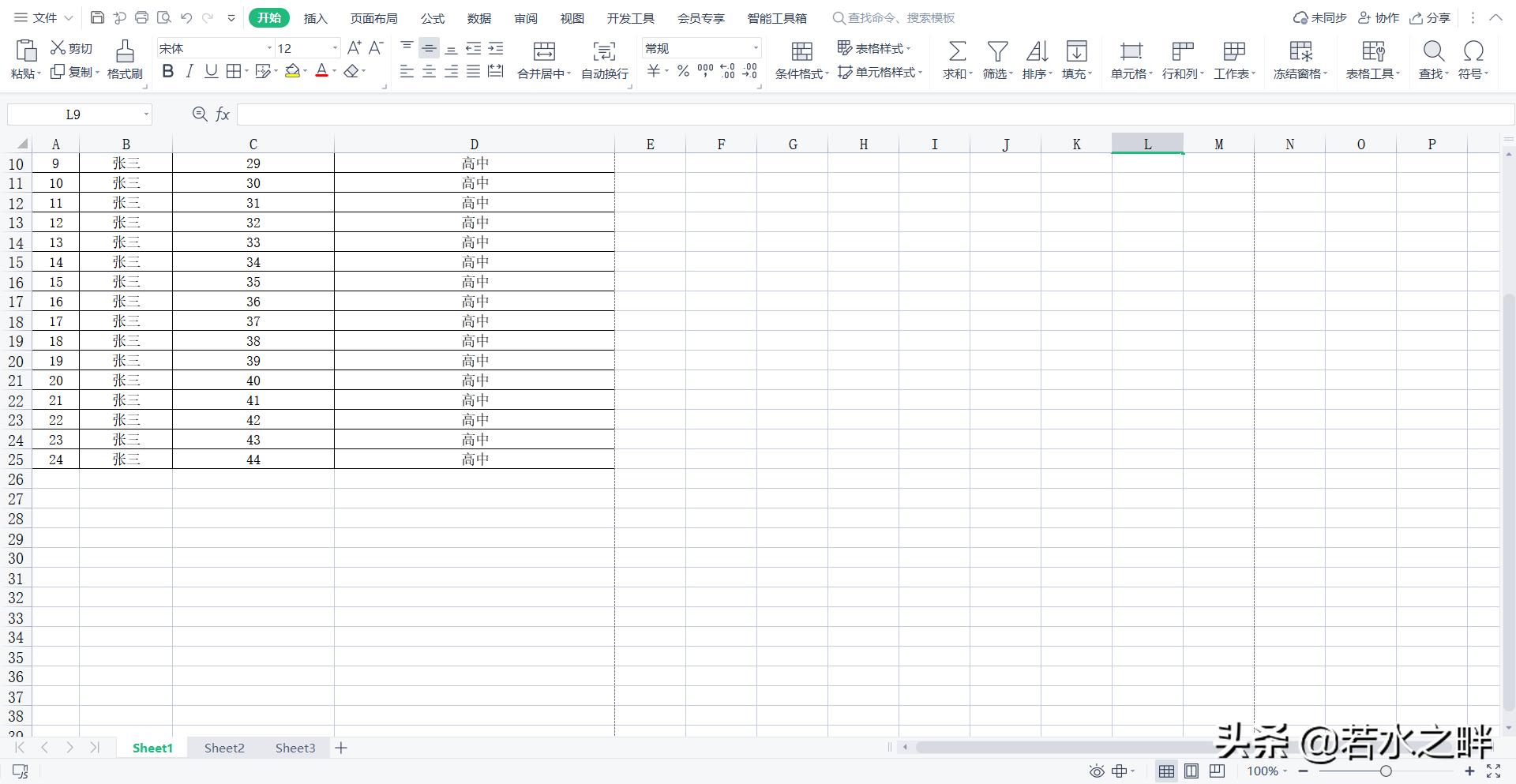The height and width of the screenshot is (784, 1516).
Task: Add a new worksheet with the plus button
Action: (340, 748)
